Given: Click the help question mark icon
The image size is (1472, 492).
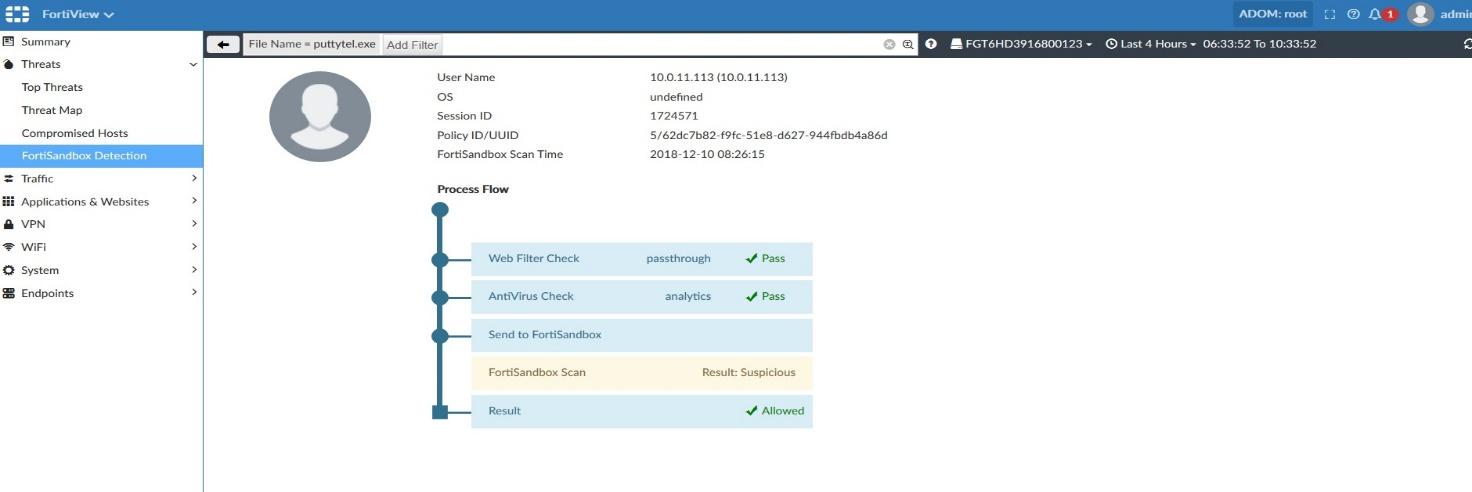Looking at the screenshot, I should click(x=1353, y=14).
